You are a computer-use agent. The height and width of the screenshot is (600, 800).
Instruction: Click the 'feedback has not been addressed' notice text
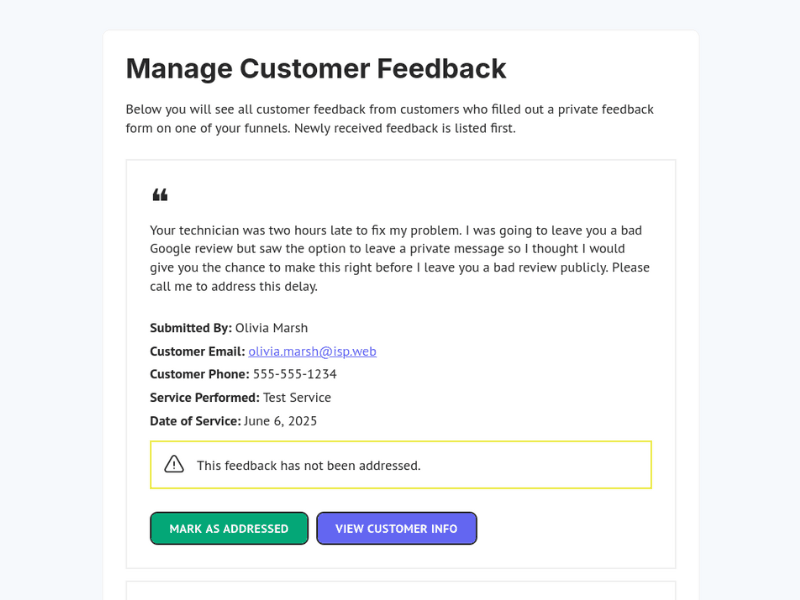309,465
